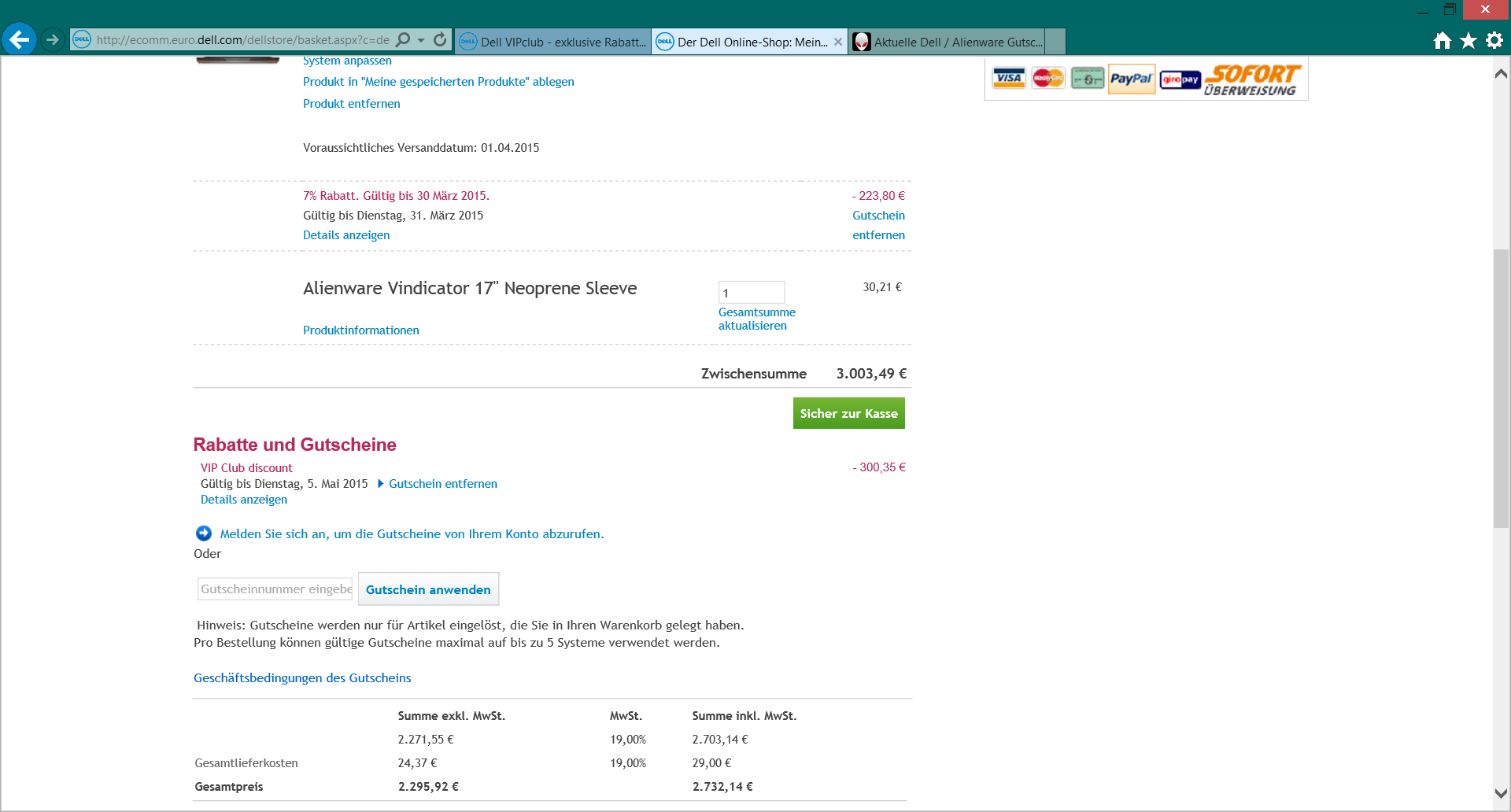Click the - 223,80 € discount amount
This screenshot has width=1511, height=812.
tap(878, 196)
